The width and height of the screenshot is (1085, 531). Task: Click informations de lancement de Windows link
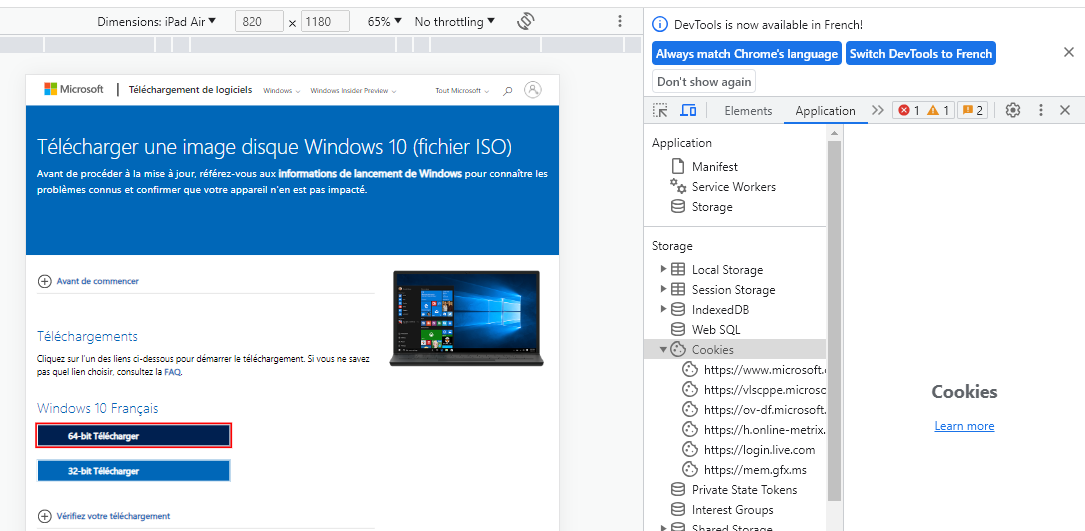click(370, 174)
